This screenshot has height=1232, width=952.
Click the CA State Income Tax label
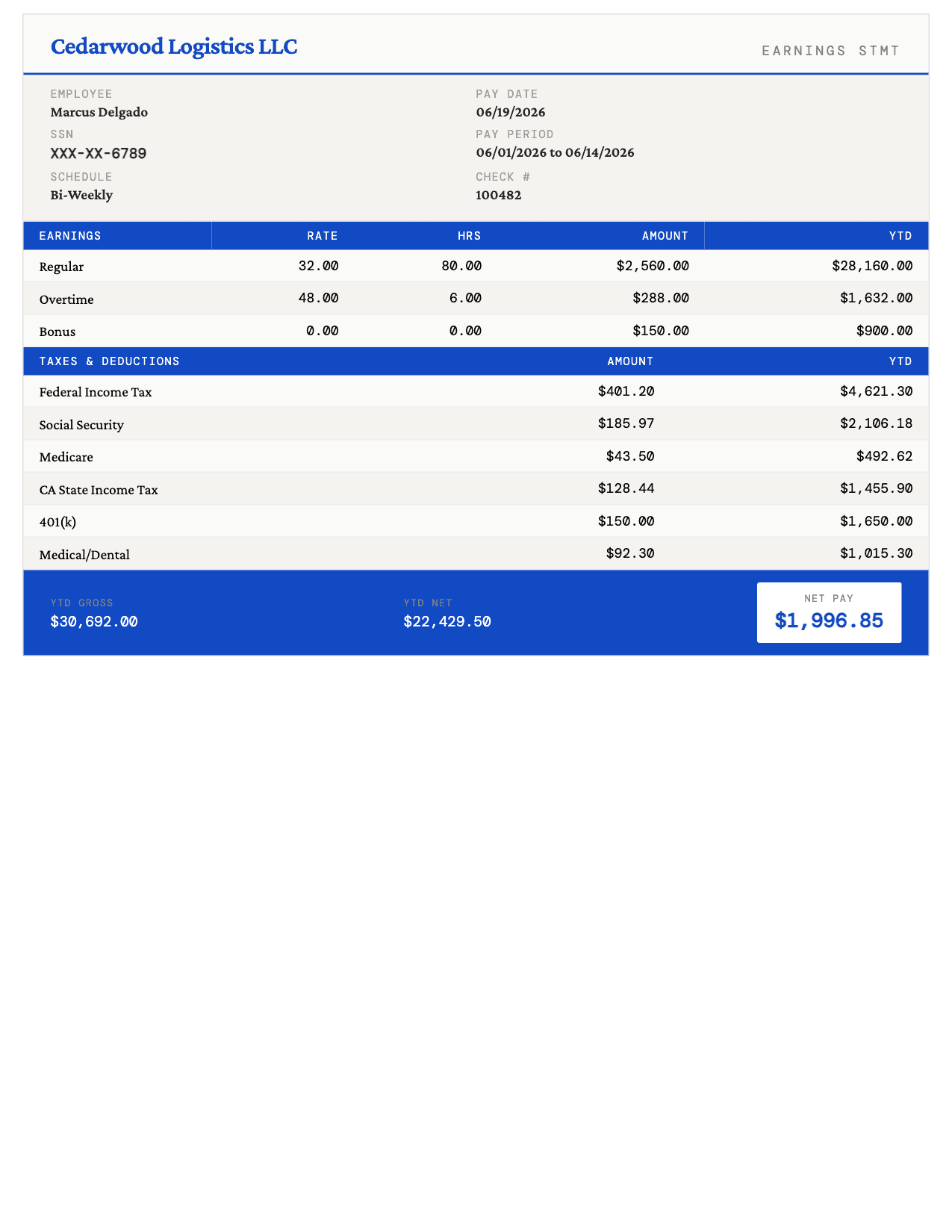tap(99, 491)
